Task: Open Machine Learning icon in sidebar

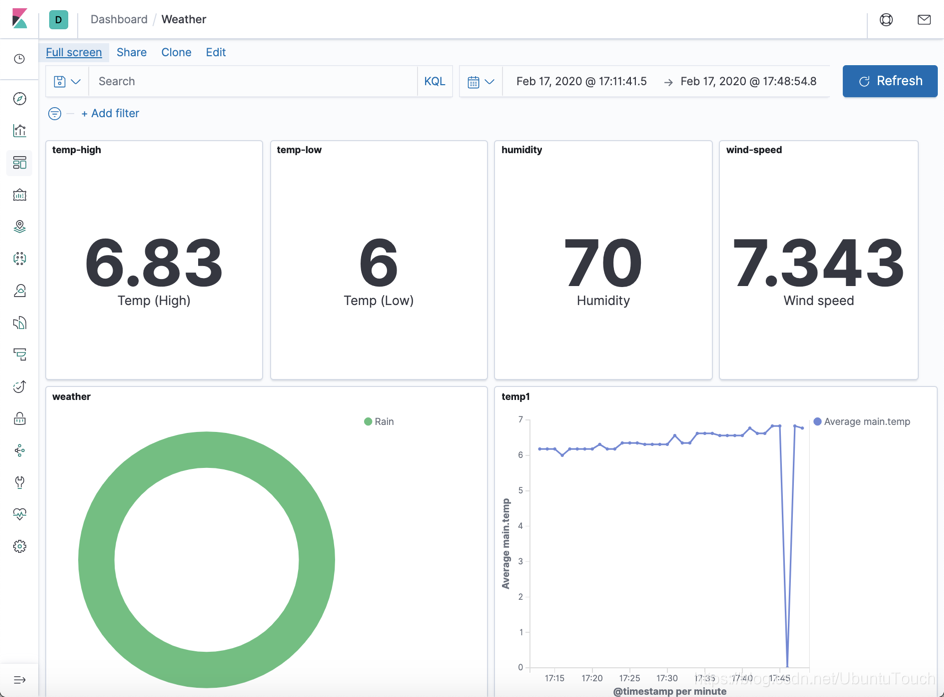Action: pyautogui.click(x=19, y=258)
